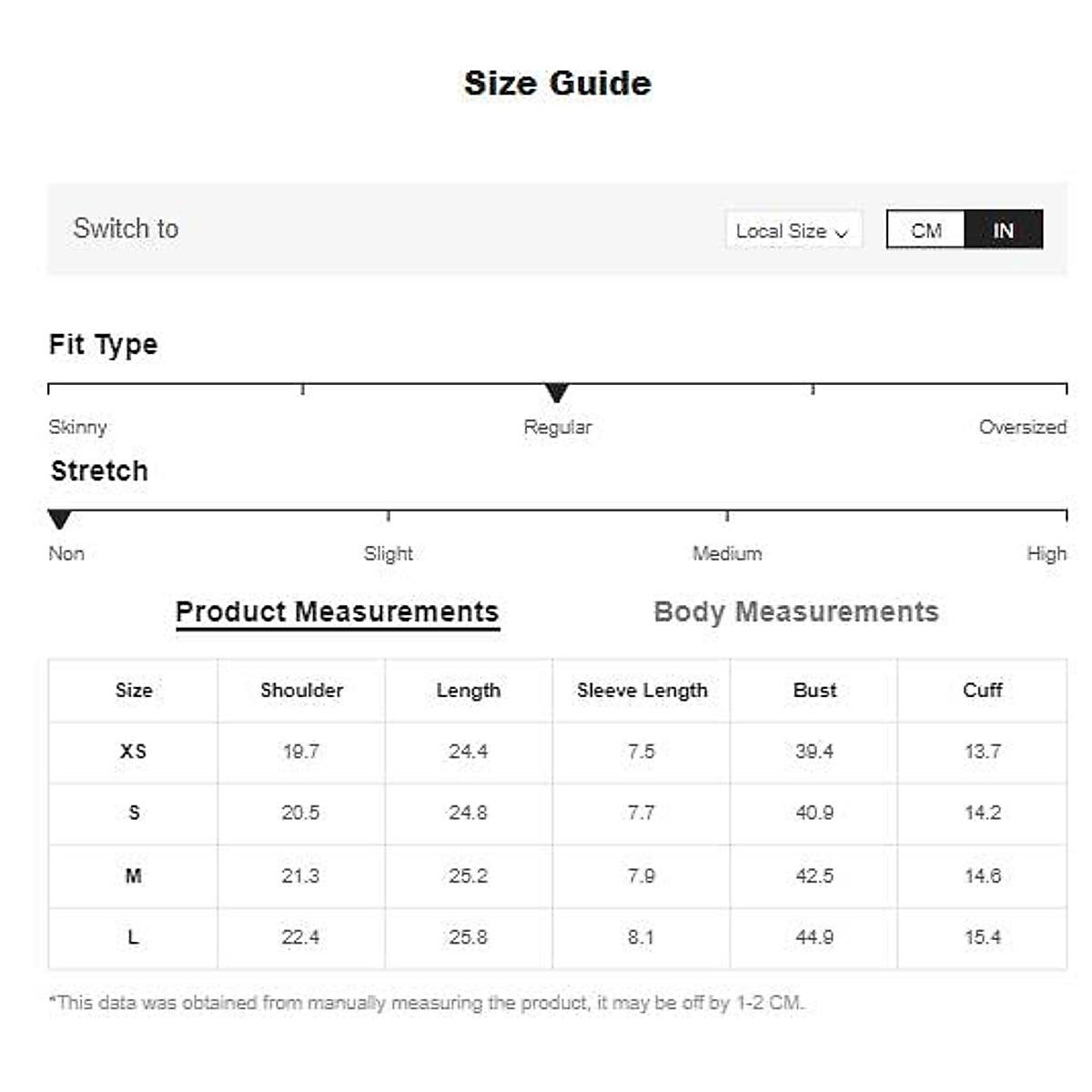Click the Skinny fit label
This screenshot has height=1092, width=1092.
point(77,427)
